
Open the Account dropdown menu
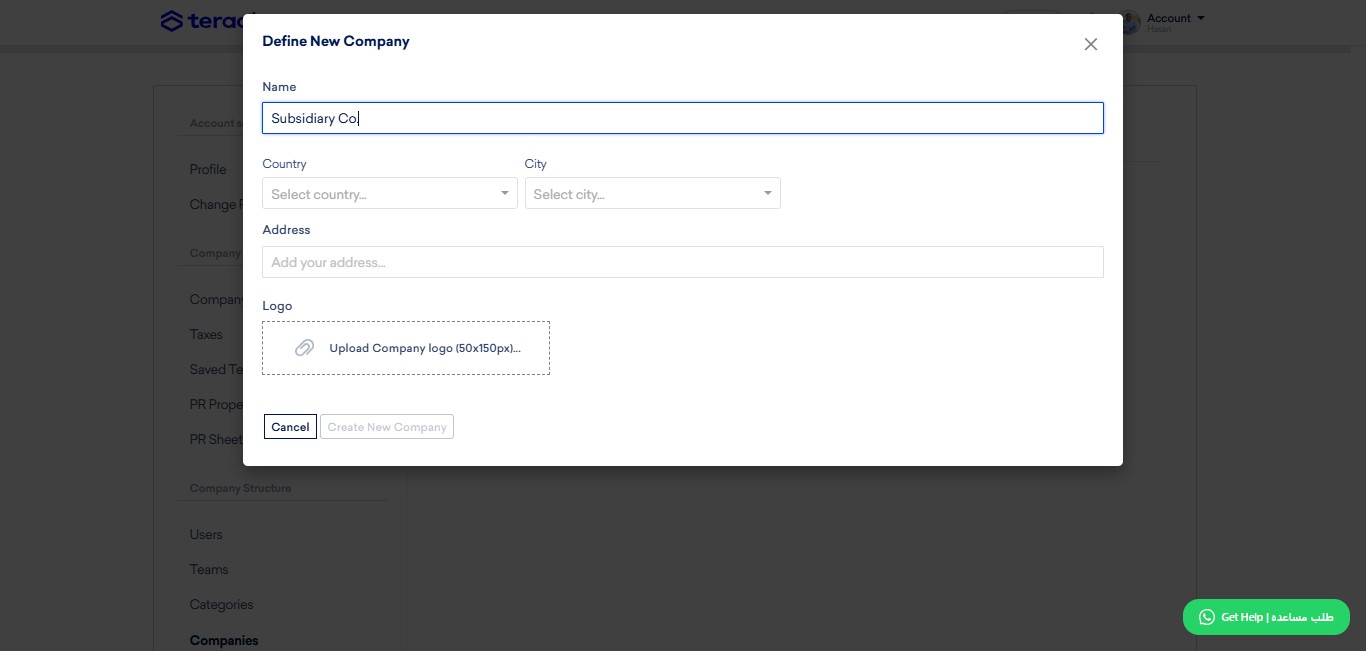1175,18
